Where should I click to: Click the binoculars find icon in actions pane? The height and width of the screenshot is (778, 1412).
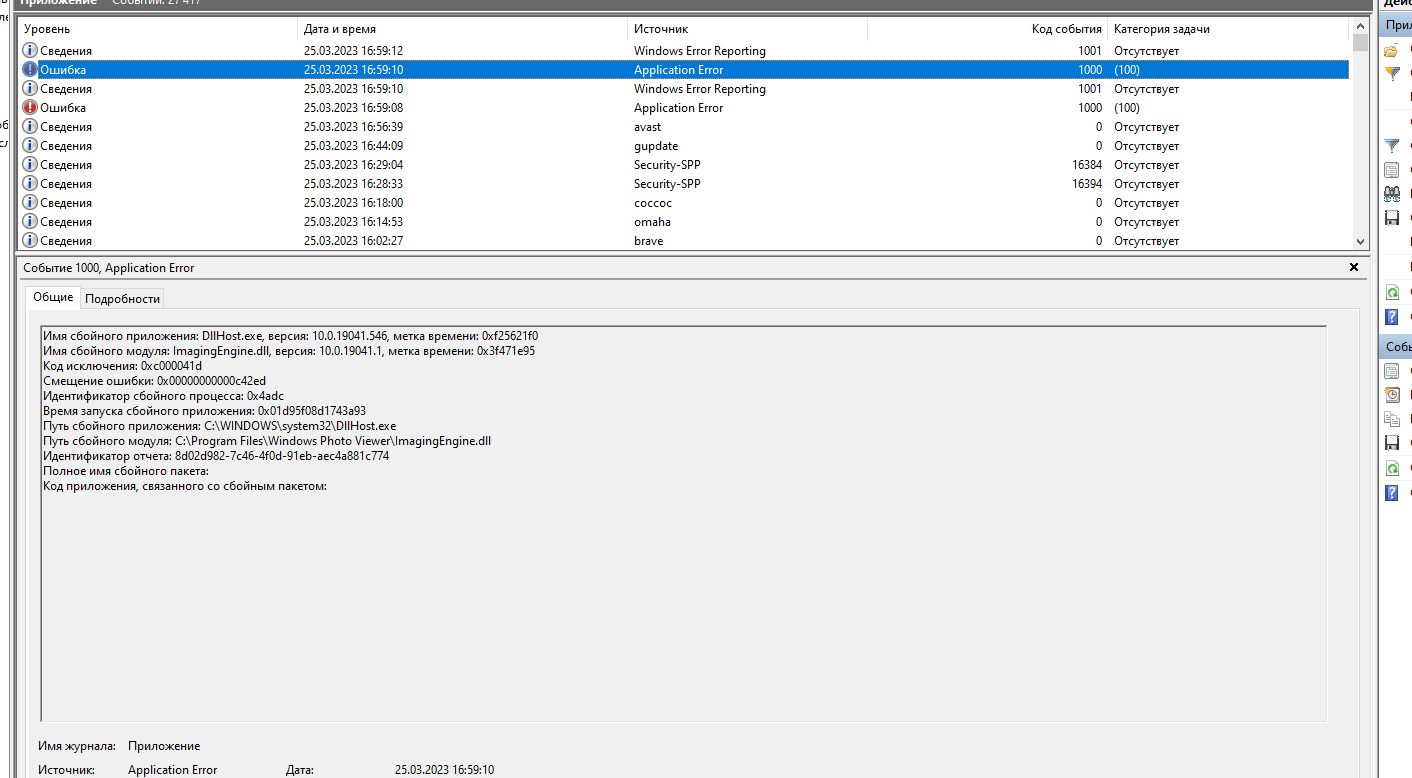[1391, 194]
